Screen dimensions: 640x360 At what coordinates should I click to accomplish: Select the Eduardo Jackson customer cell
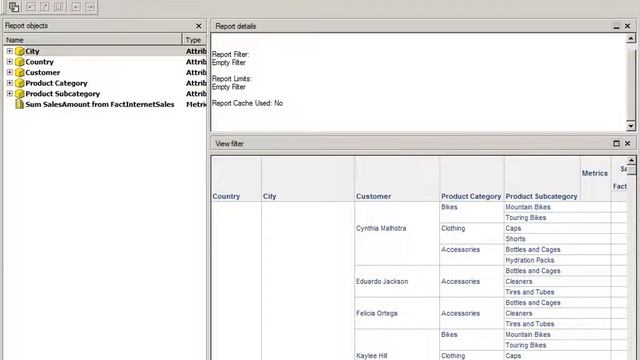(397, 281)
